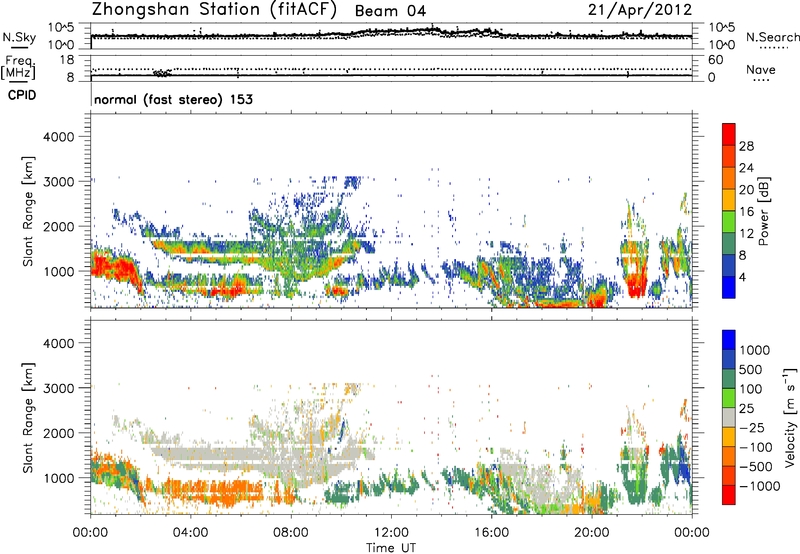Click the '20:00' time axis label
The image size is (800, 554).
(x=591, y=533)
